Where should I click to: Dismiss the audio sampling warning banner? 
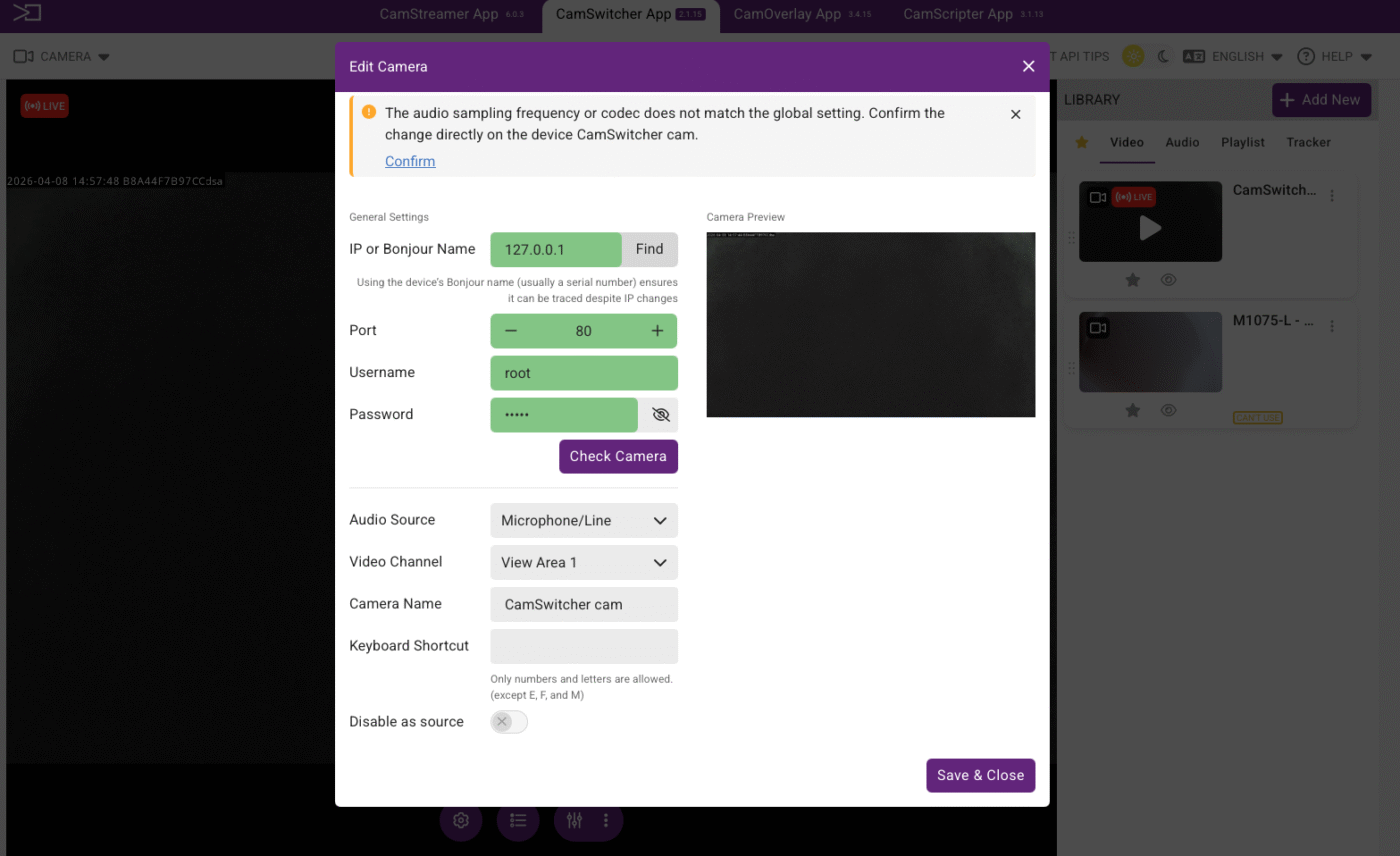[1015, 115]
